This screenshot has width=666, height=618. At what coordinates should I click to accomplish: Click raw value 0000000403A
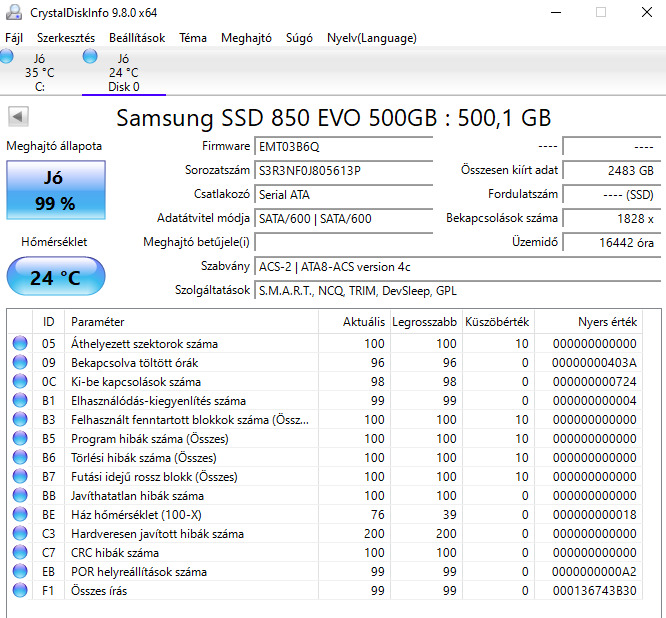tap(595, 362)
